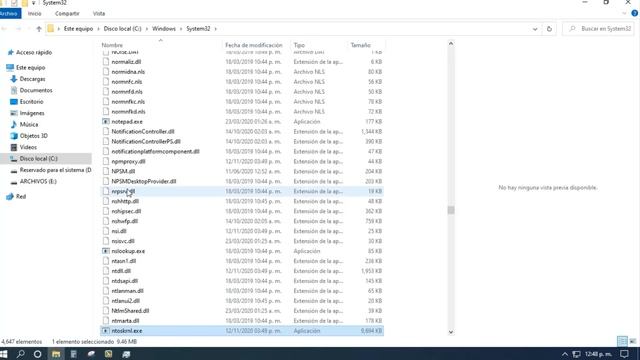The image size is (640, 360).
Task: Sort by Fecha de modificación column
Action: (x=253, y=45)
